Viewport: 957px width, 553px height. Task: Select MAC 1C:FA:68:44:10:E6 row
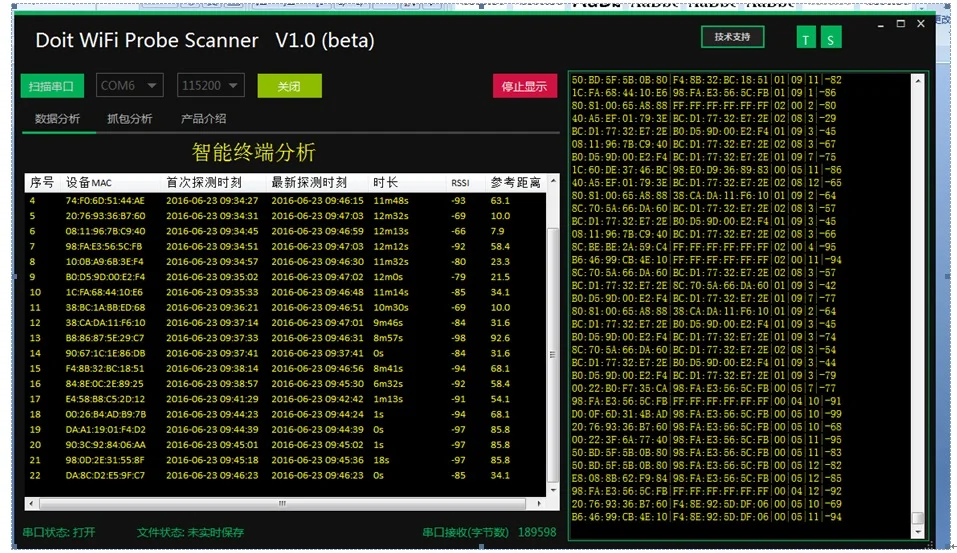(x=285, y=292)
